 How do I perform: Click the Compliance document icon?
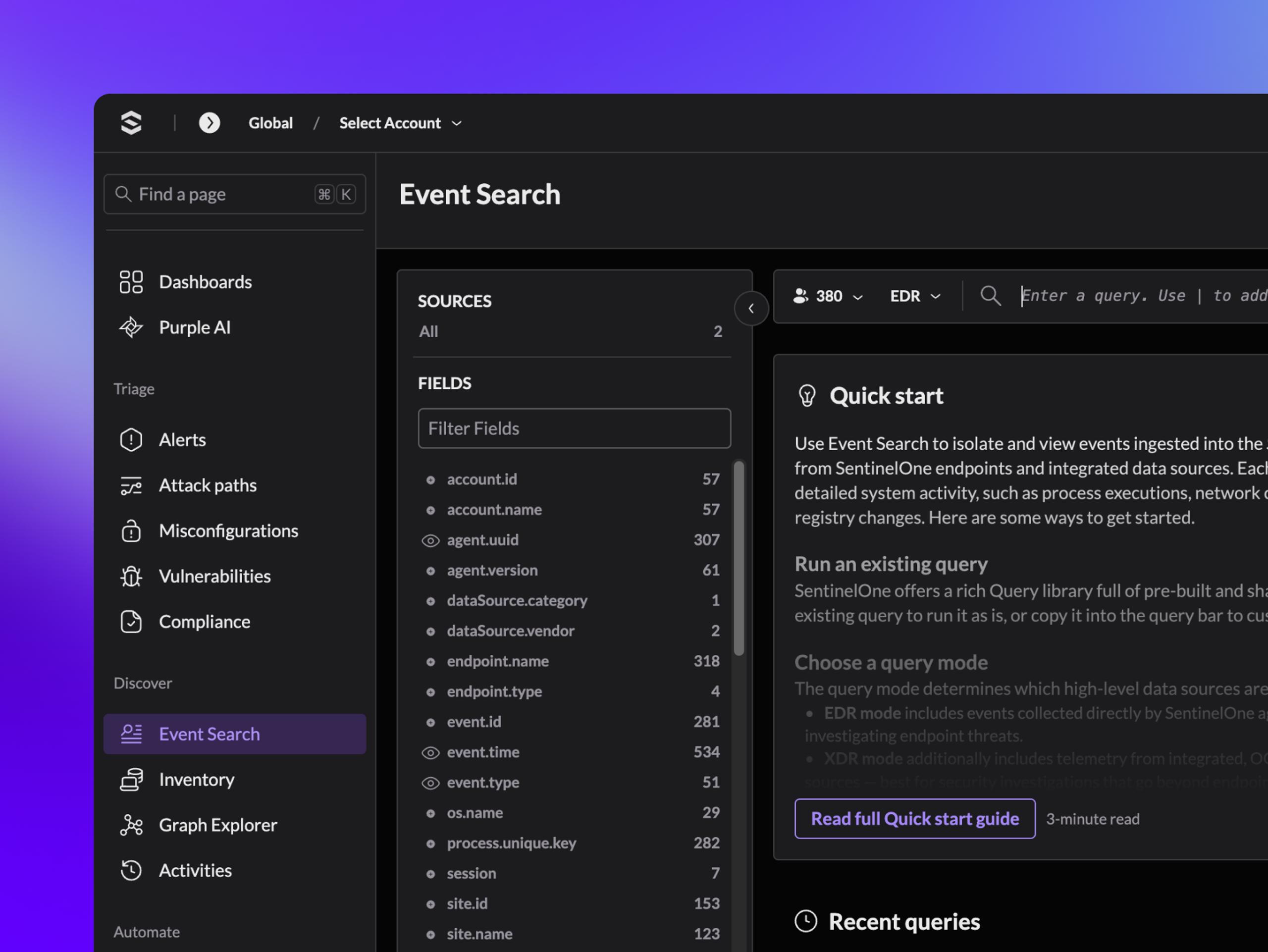coord(131,622)
